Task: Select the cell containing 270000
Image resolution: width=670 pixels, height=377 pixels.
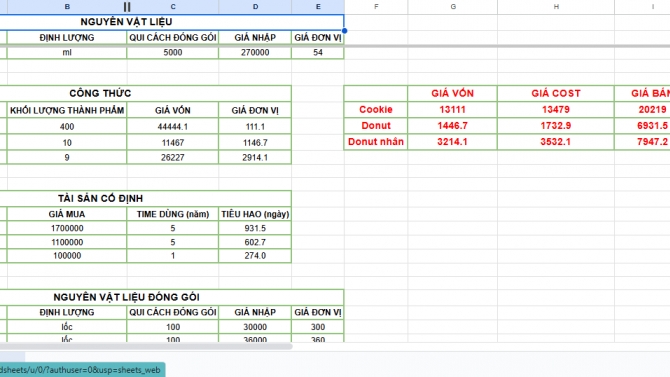Action: (255, 53)
